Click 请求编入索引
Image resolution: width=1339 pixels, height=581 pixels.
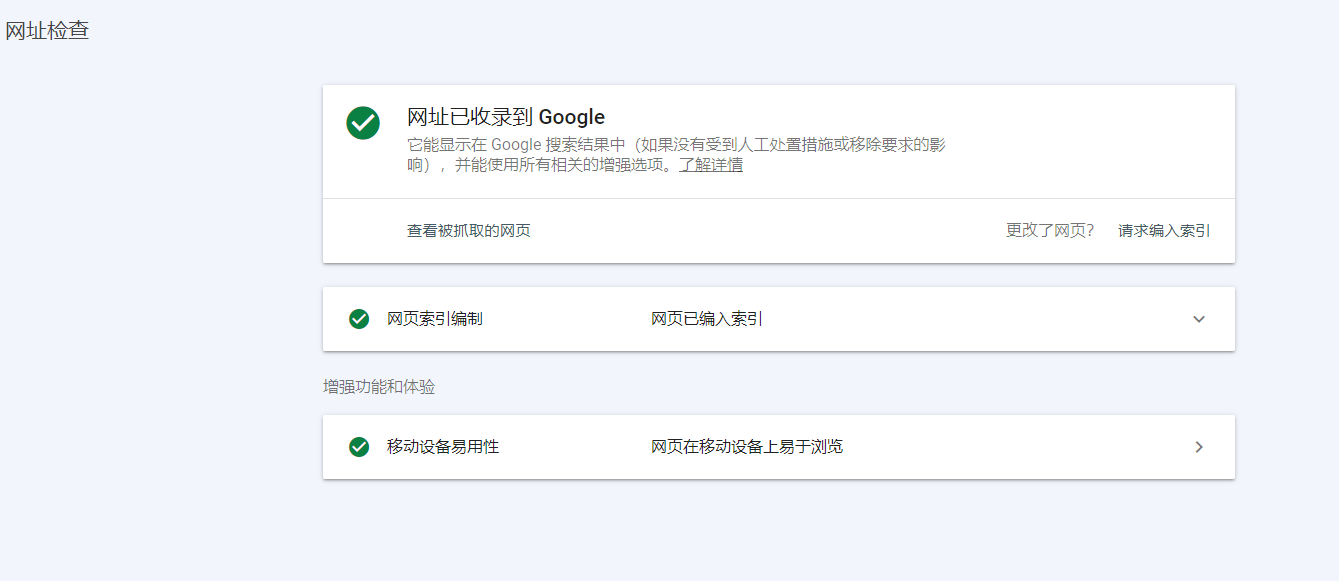pyautogui.click(x=1163, y=230)
